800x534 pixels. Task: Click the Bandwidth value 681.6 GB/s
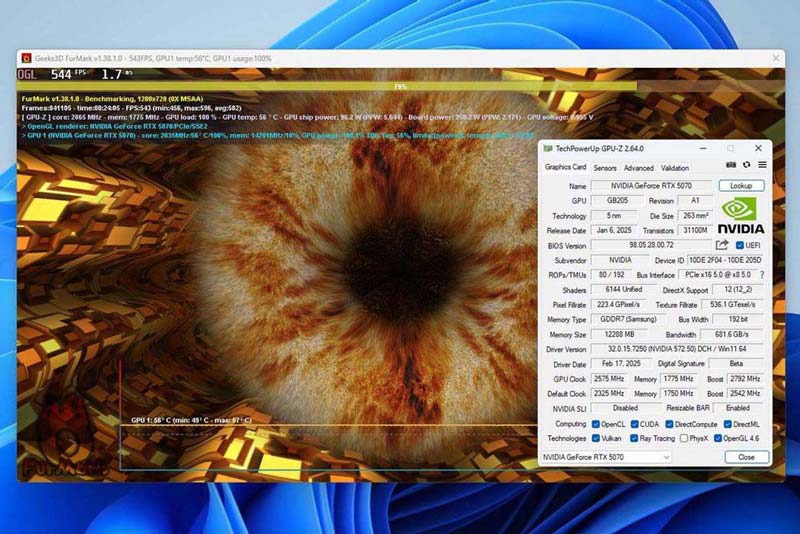(x=732, y=335)
